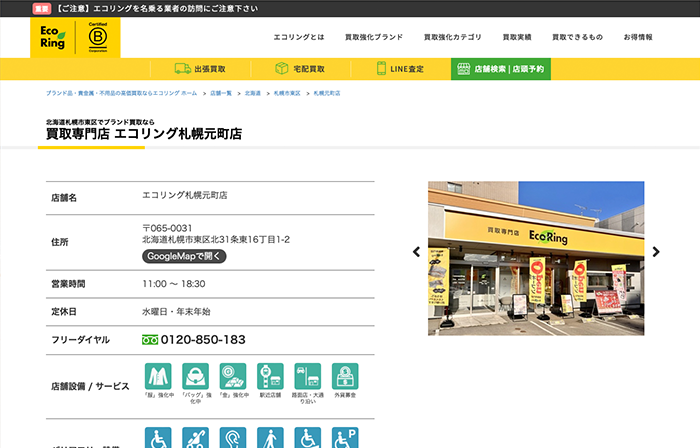Click the EcoRing storefront photo

[536, 258]
